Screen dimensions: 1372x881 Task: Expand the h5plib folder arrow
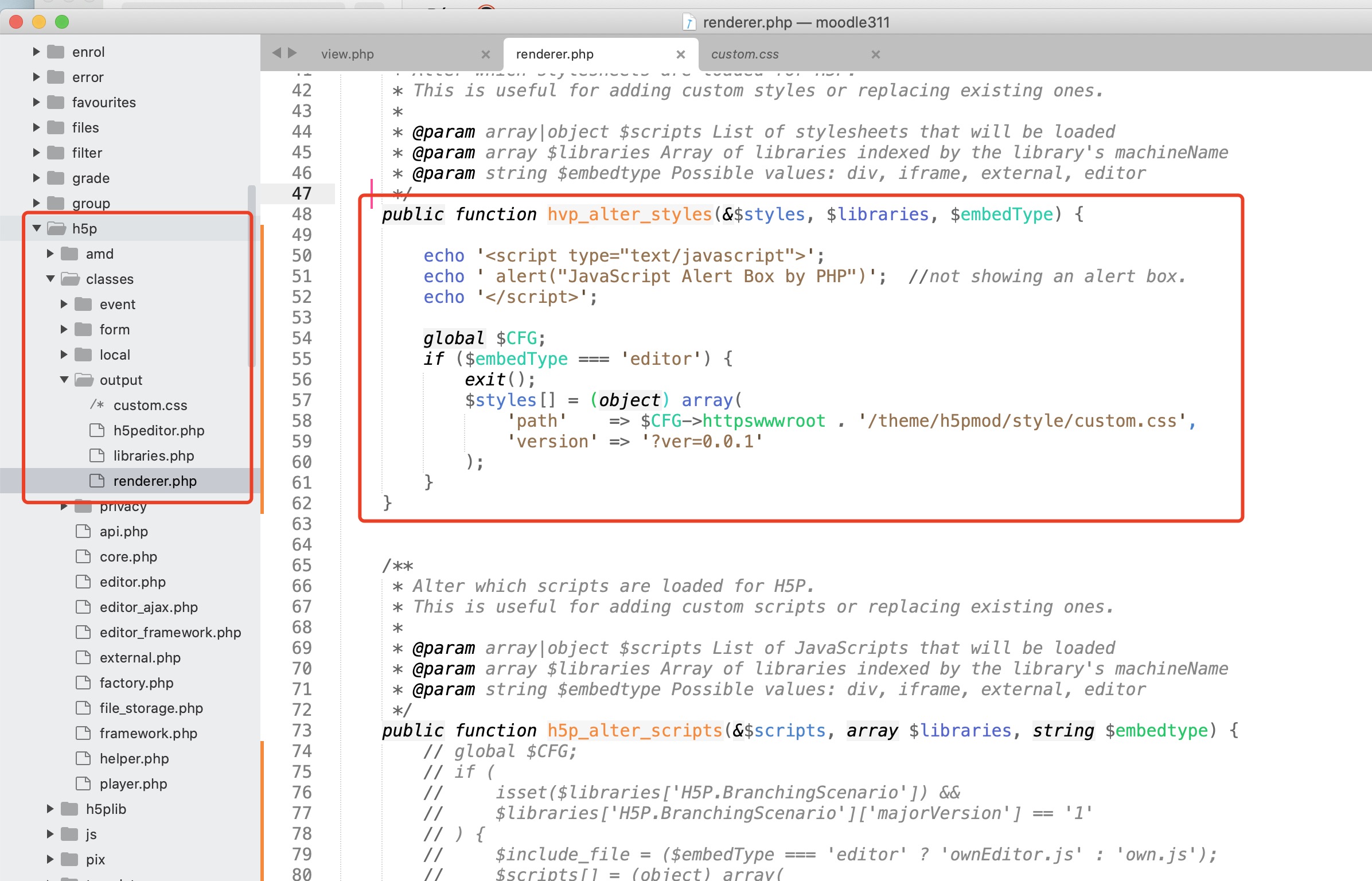pos(50,809)
